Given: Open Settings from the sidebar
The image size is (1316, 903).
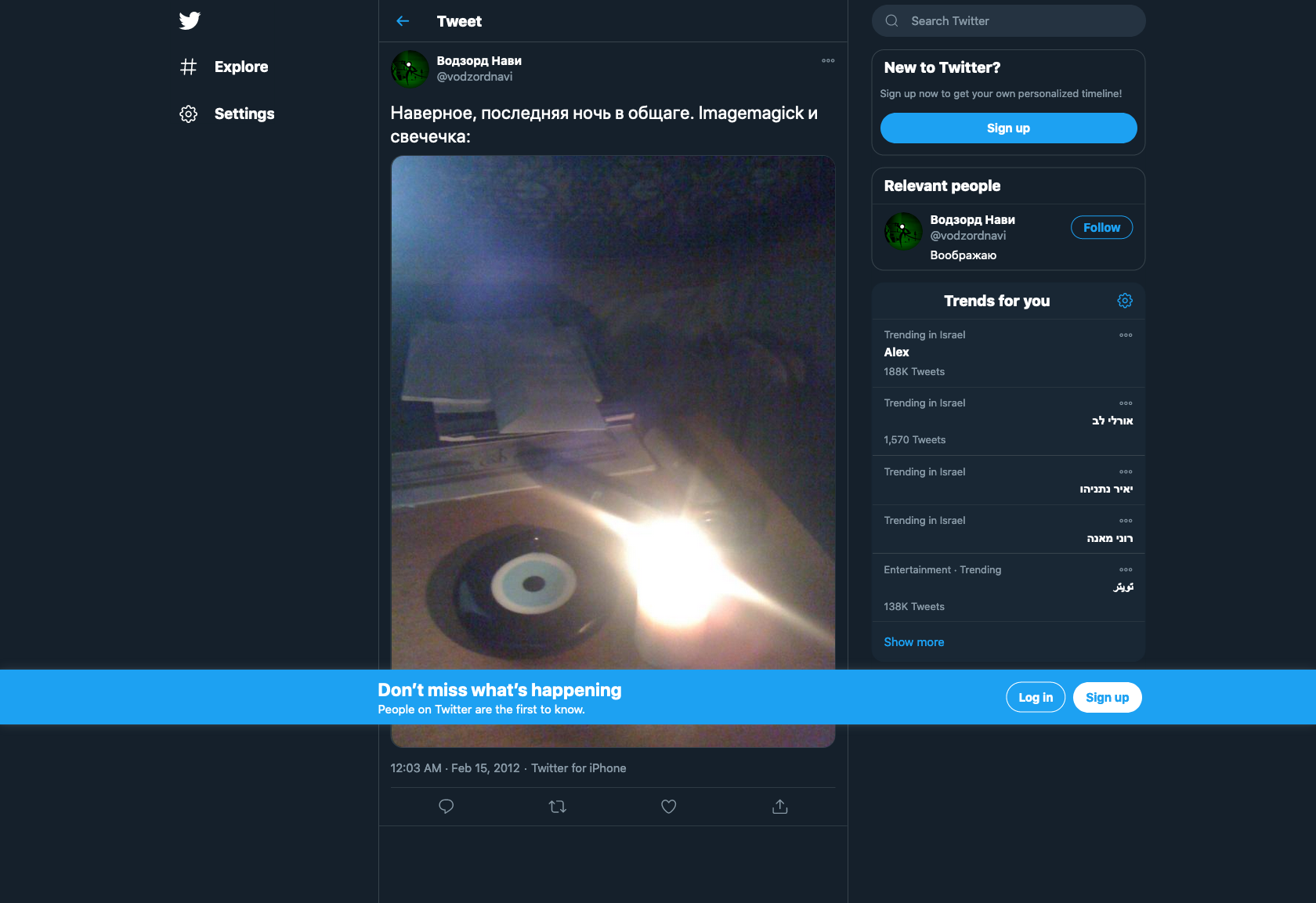Looking at the screenshot, I should coord(244,114).
